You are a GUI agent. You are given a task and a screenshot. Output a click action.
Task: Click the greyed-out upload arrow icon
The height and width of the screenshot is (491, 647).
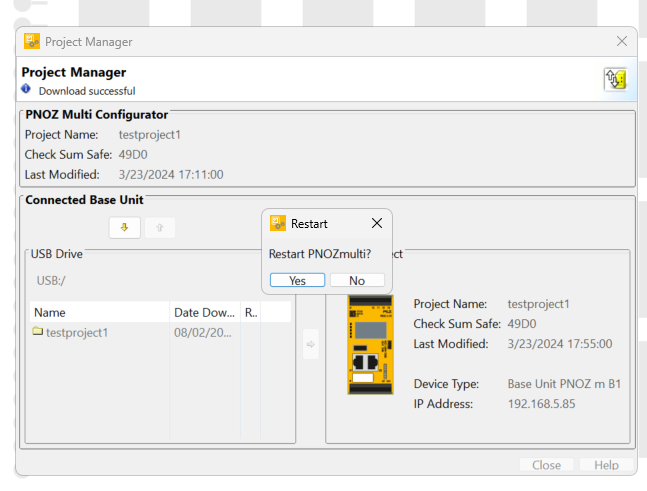pos(160,227)
